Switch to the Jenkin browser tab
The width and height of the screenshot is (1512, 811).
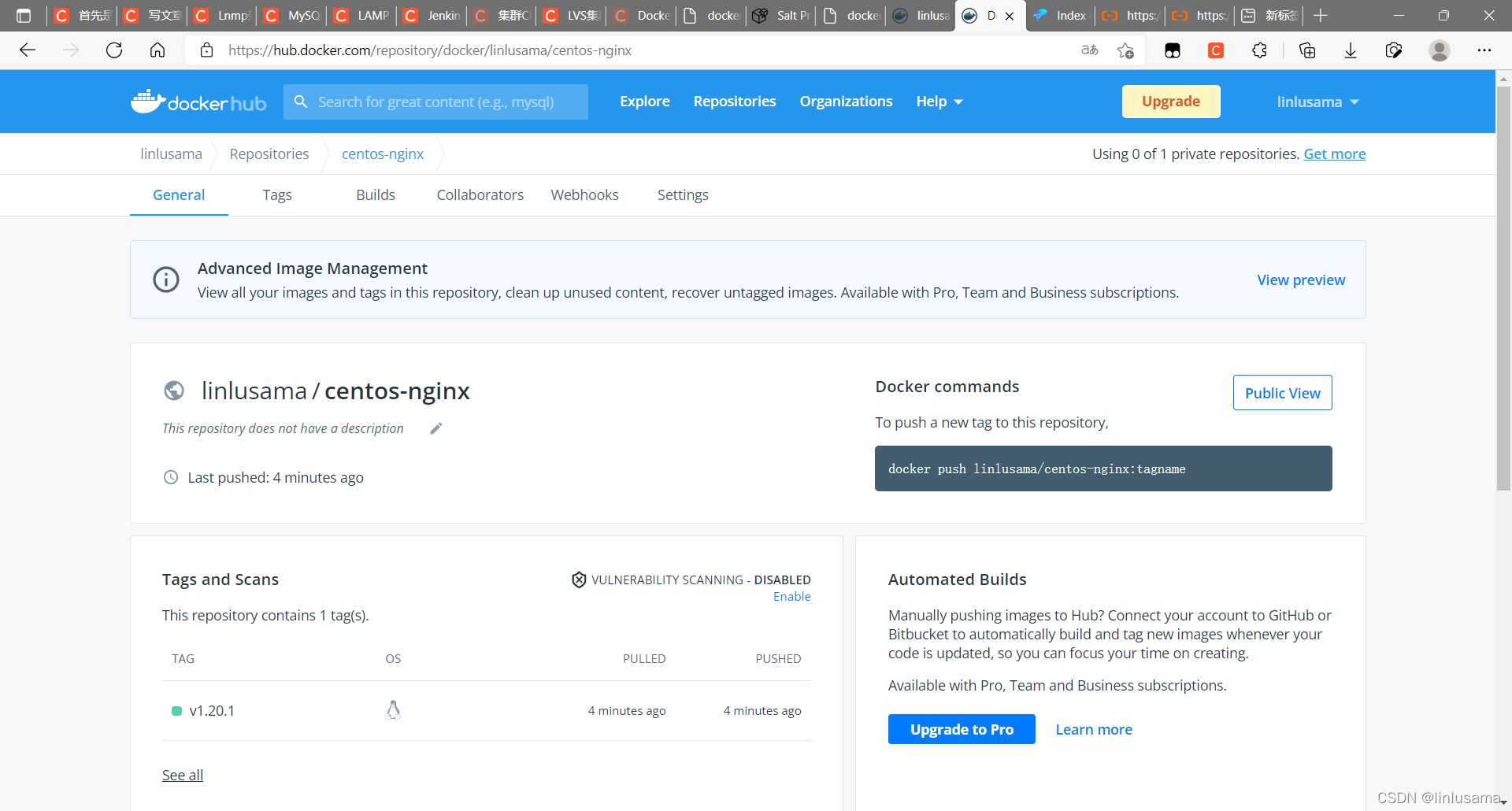point(432,16)
